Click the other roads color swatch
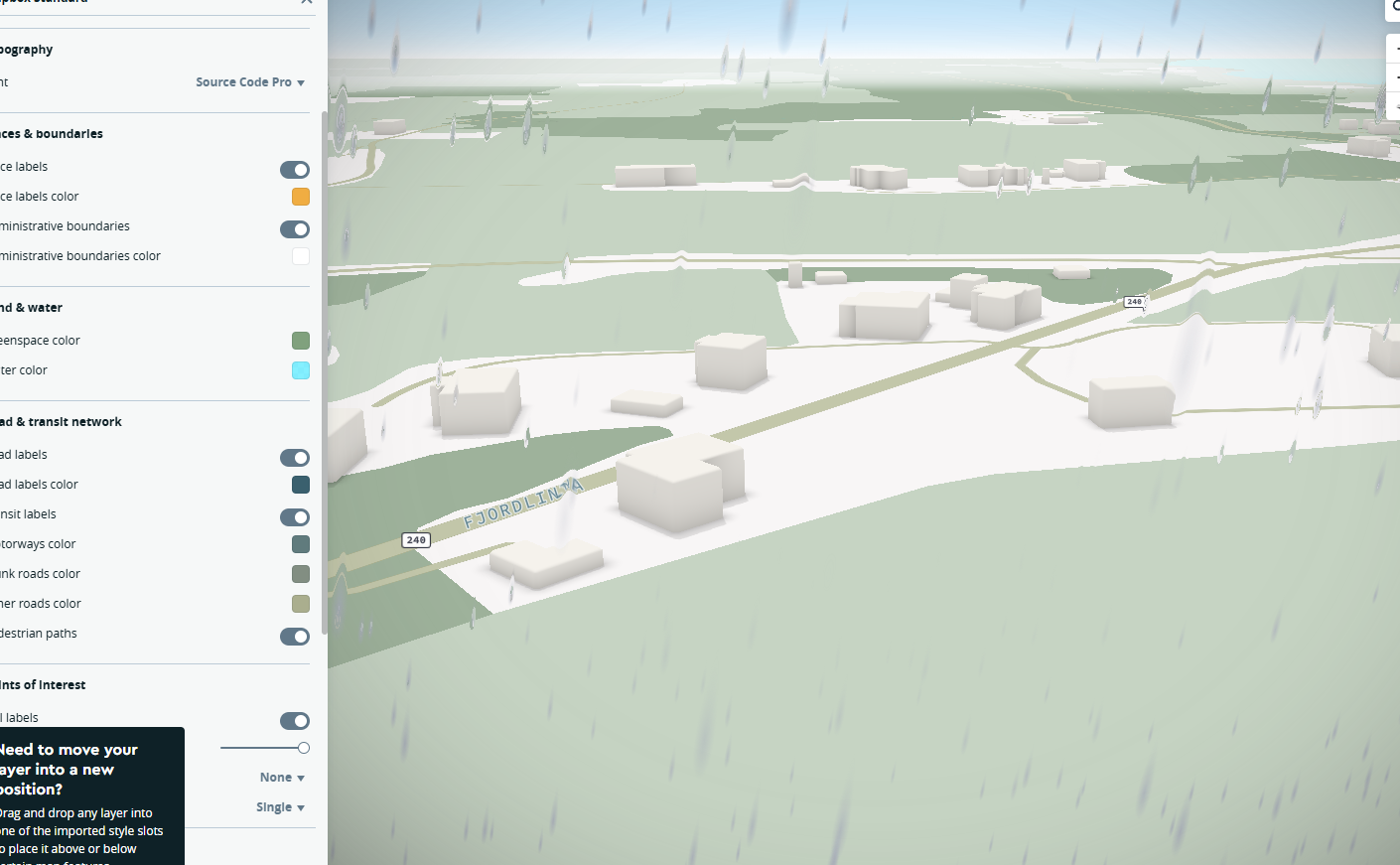This screenshot has width=1400, height=865. click(x=301, y=604)
